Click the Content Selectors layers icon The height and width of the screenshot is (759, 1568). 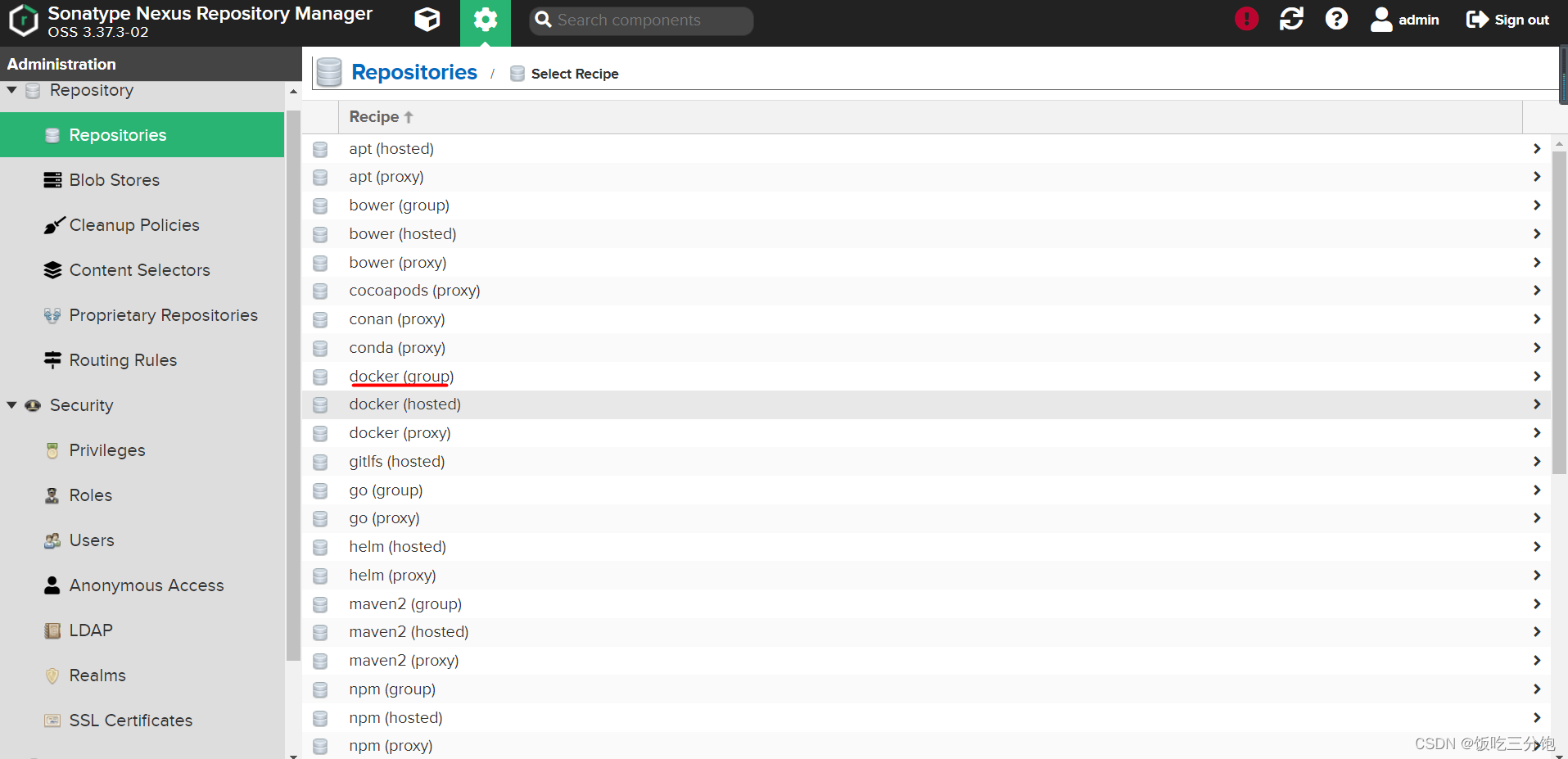(x=52, y=270)
